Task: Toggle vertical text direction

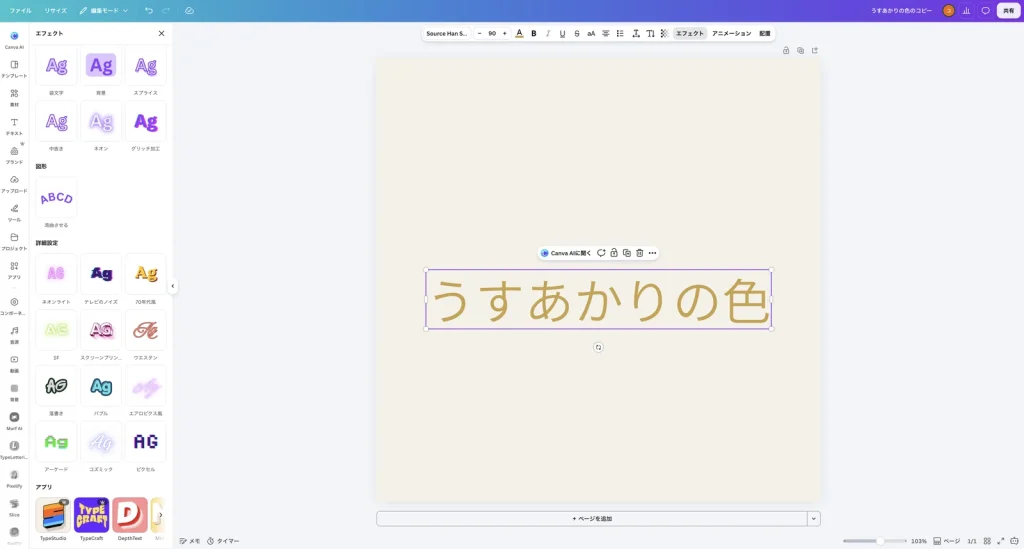Action: pyautogui.click(x=650, y=33)
